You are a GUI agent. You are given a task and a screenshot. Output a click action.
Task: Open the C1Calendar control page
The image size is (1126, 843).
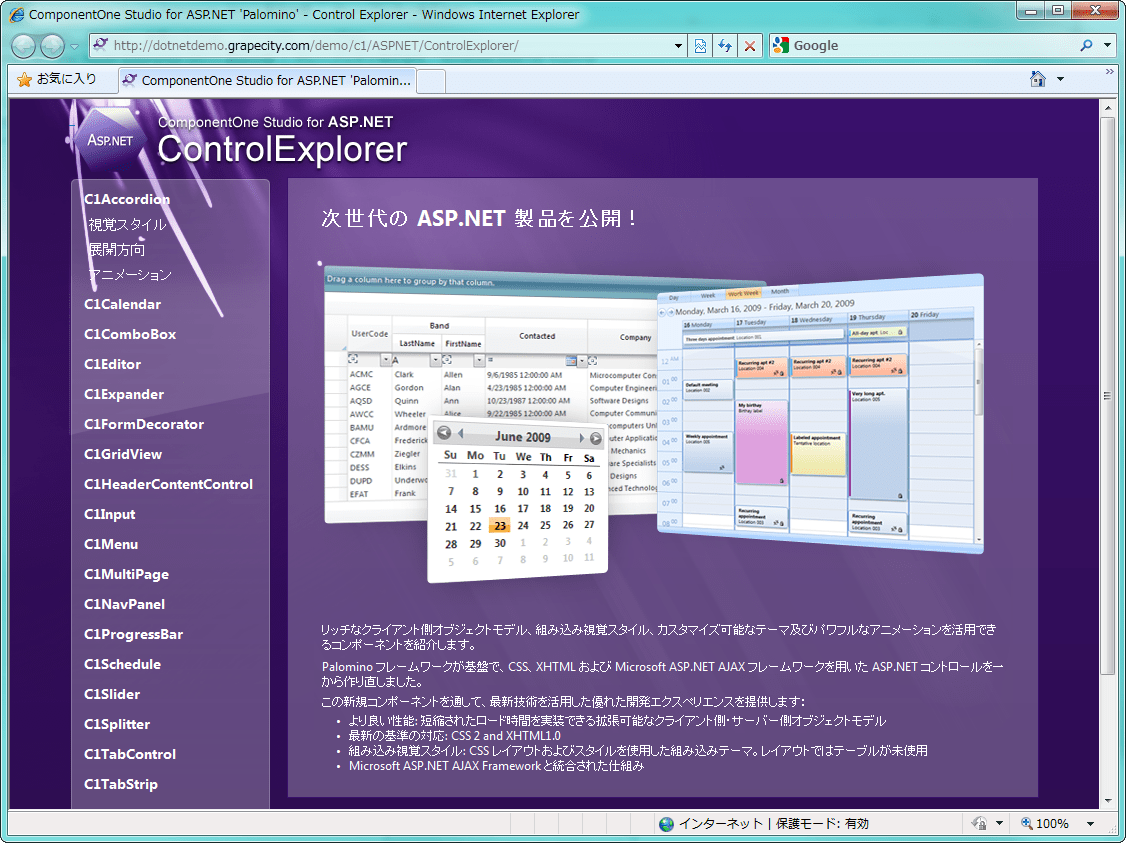[122, 304]
